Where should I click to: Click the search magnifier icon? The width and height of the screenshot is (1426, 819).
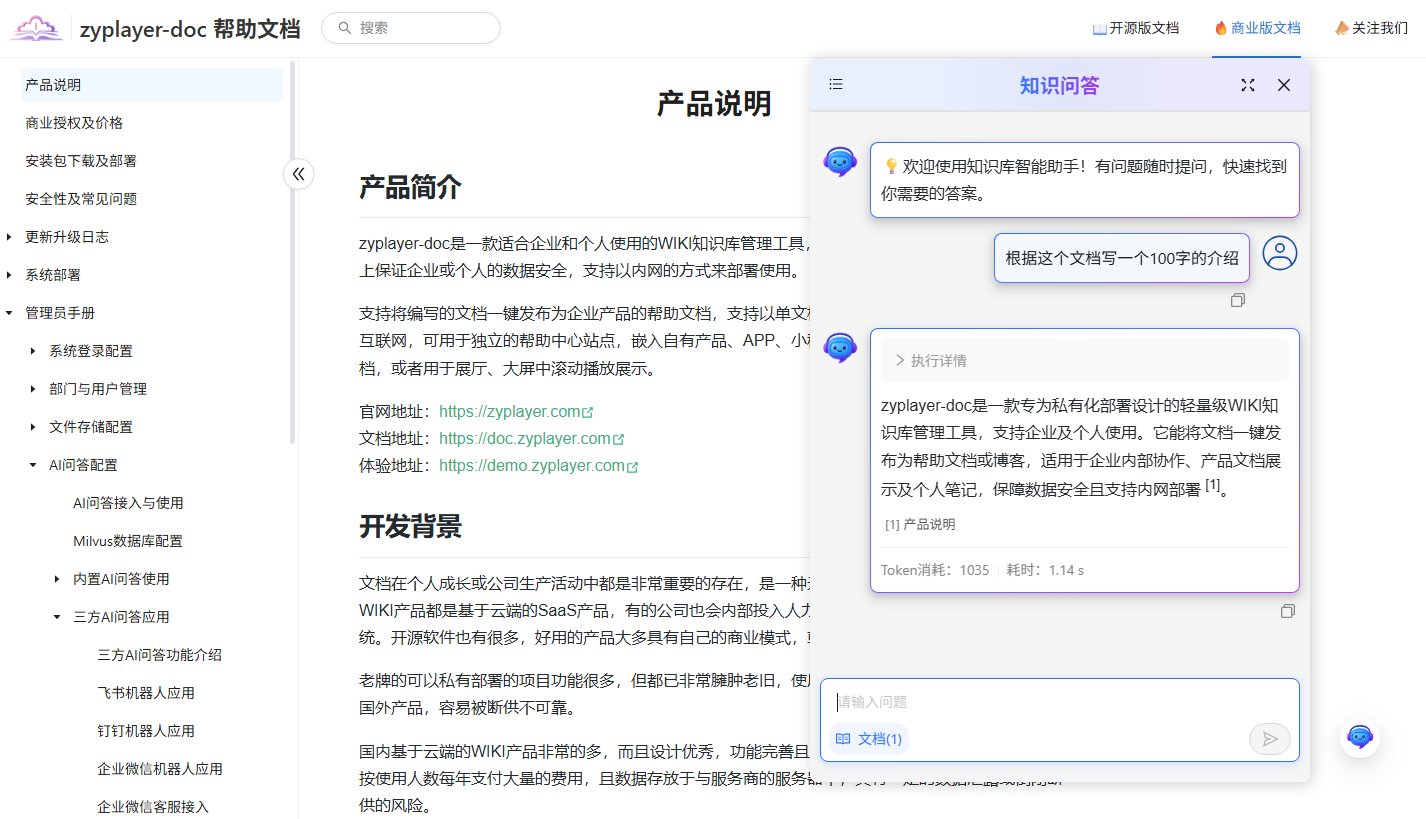[x=345, y=28]
